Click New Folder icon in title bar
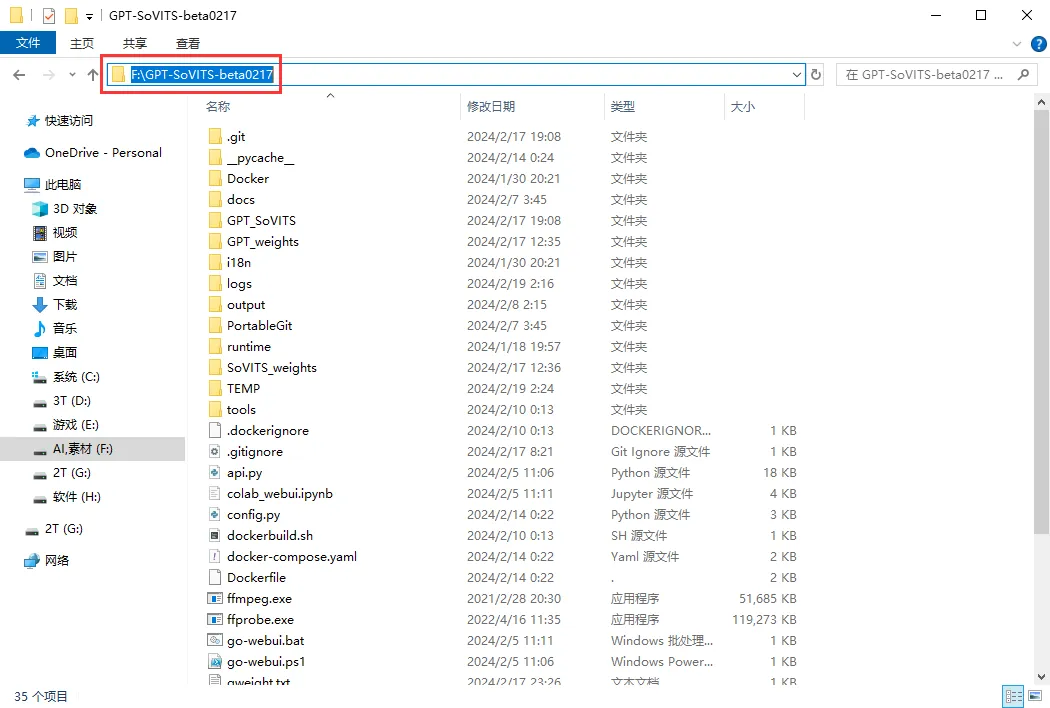1050x708 pixels. point(71,15)
